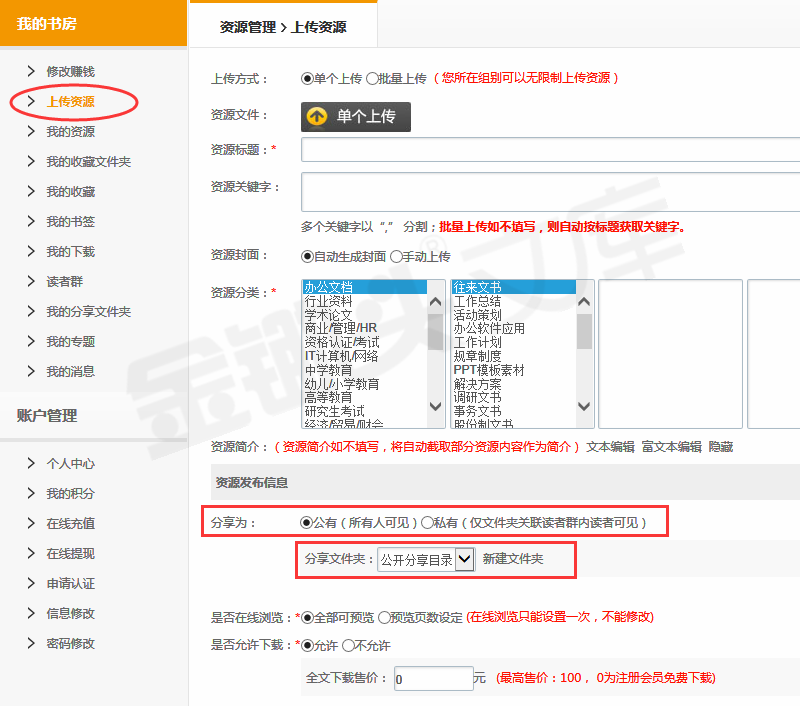Viewport: 800px width, 706px height.
Task: Click the chevron icon beside 我的资源
Action: (31, 131)
